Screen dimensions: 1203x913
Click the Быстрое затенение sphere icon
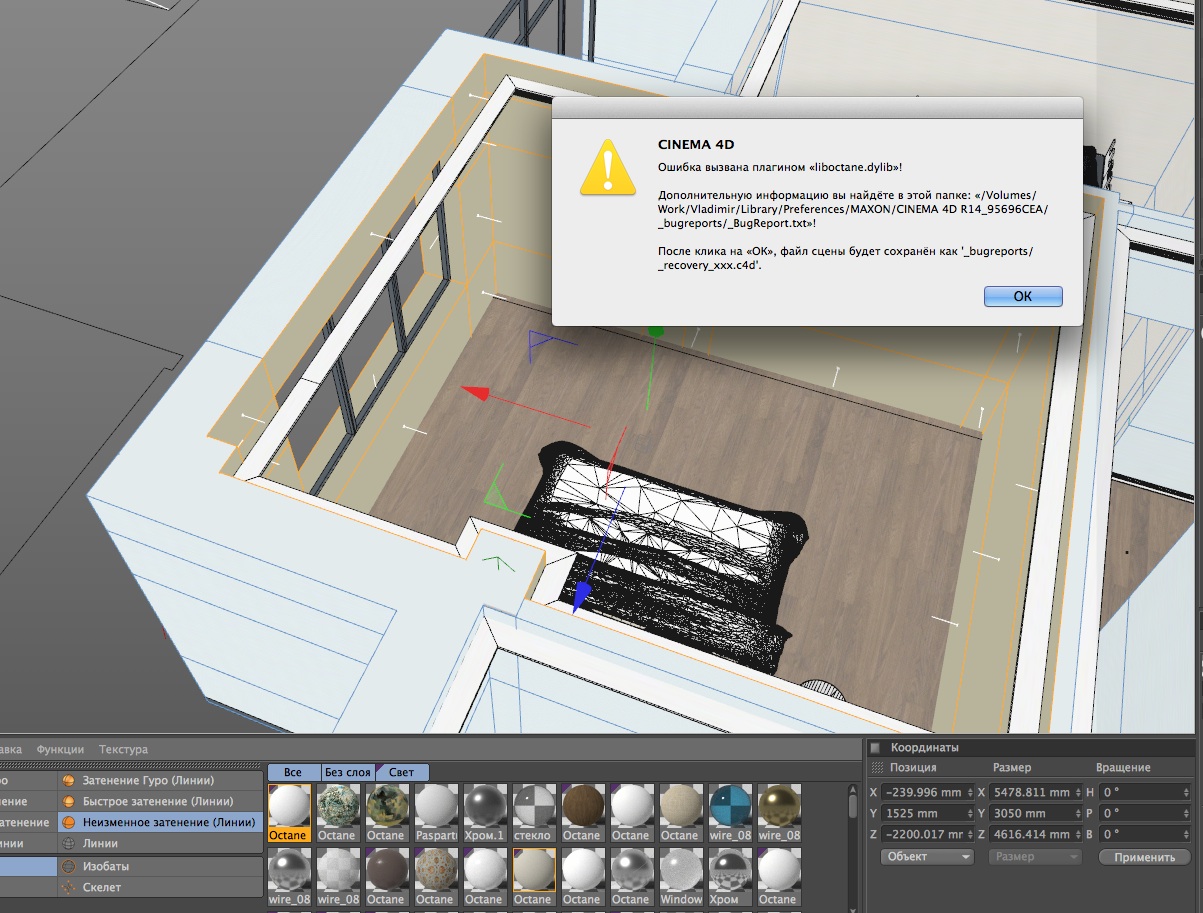tap(69, 801)
